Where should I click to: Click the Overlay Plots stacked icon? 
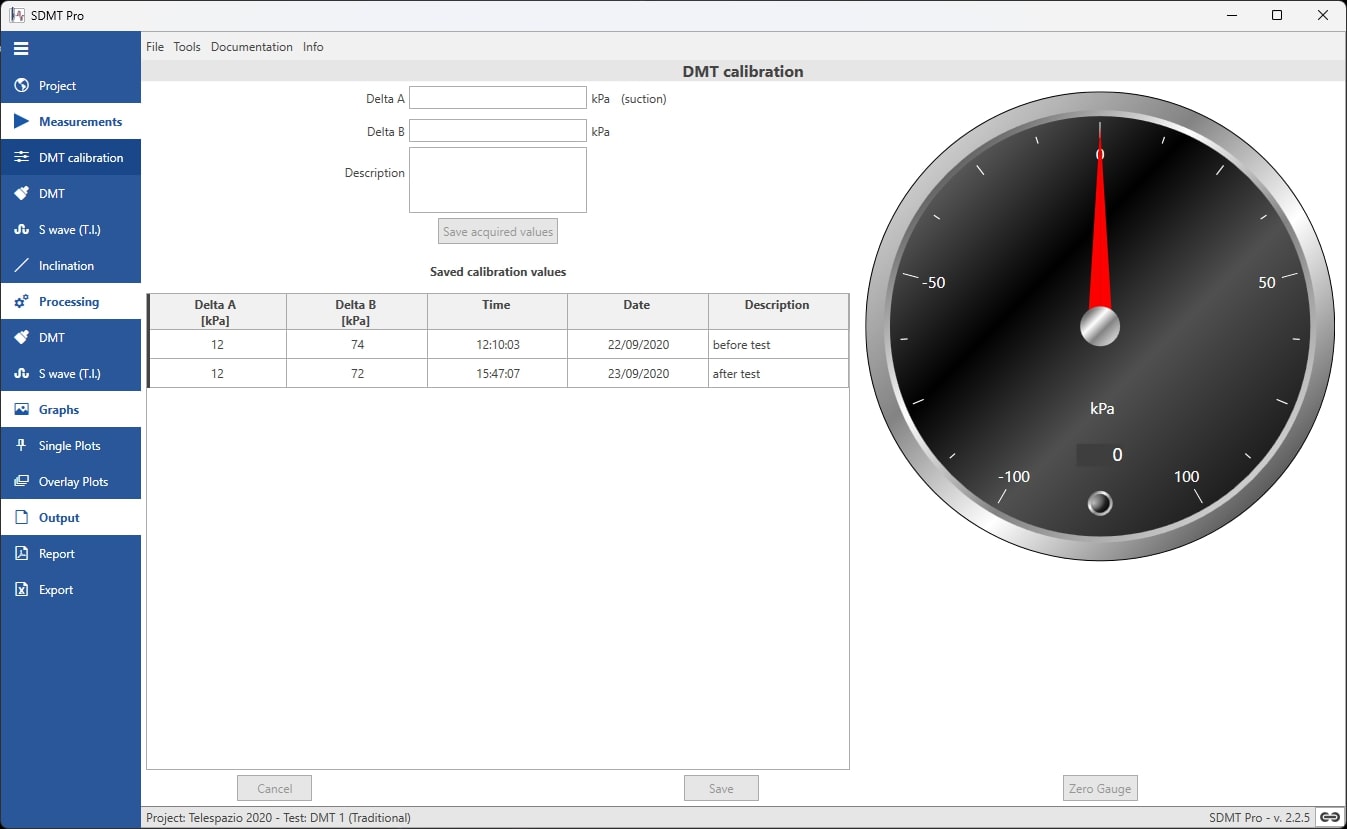(21, 482)
